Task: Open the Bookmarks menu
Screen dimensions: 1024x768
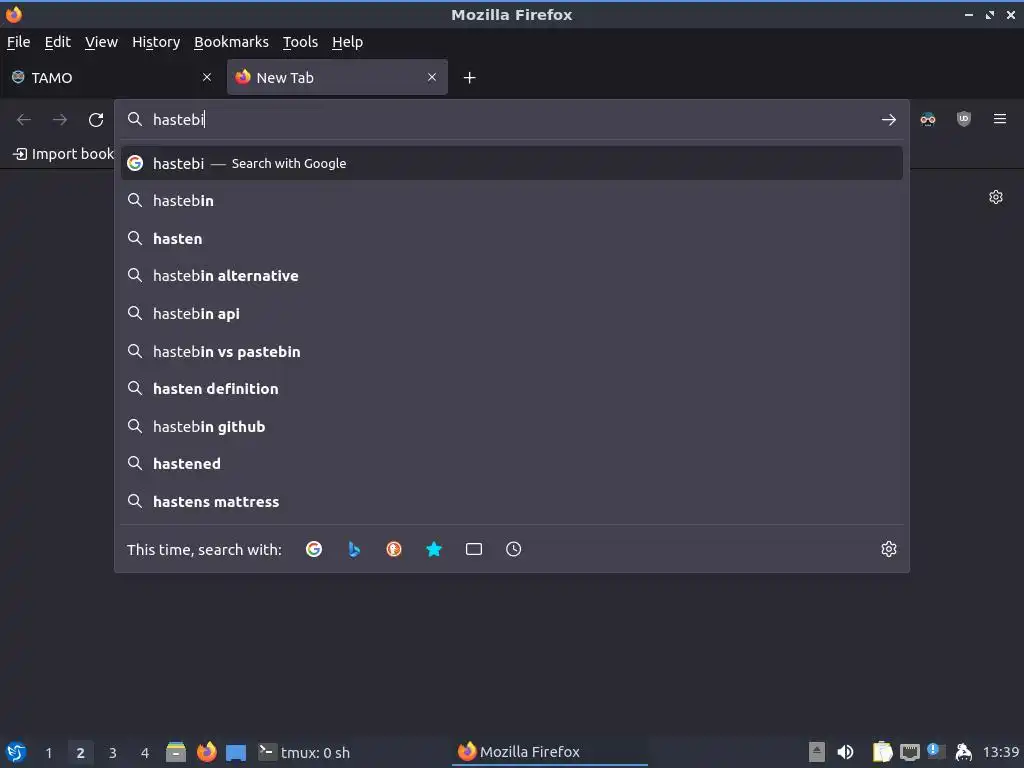Action: click(x=231, y=42)
